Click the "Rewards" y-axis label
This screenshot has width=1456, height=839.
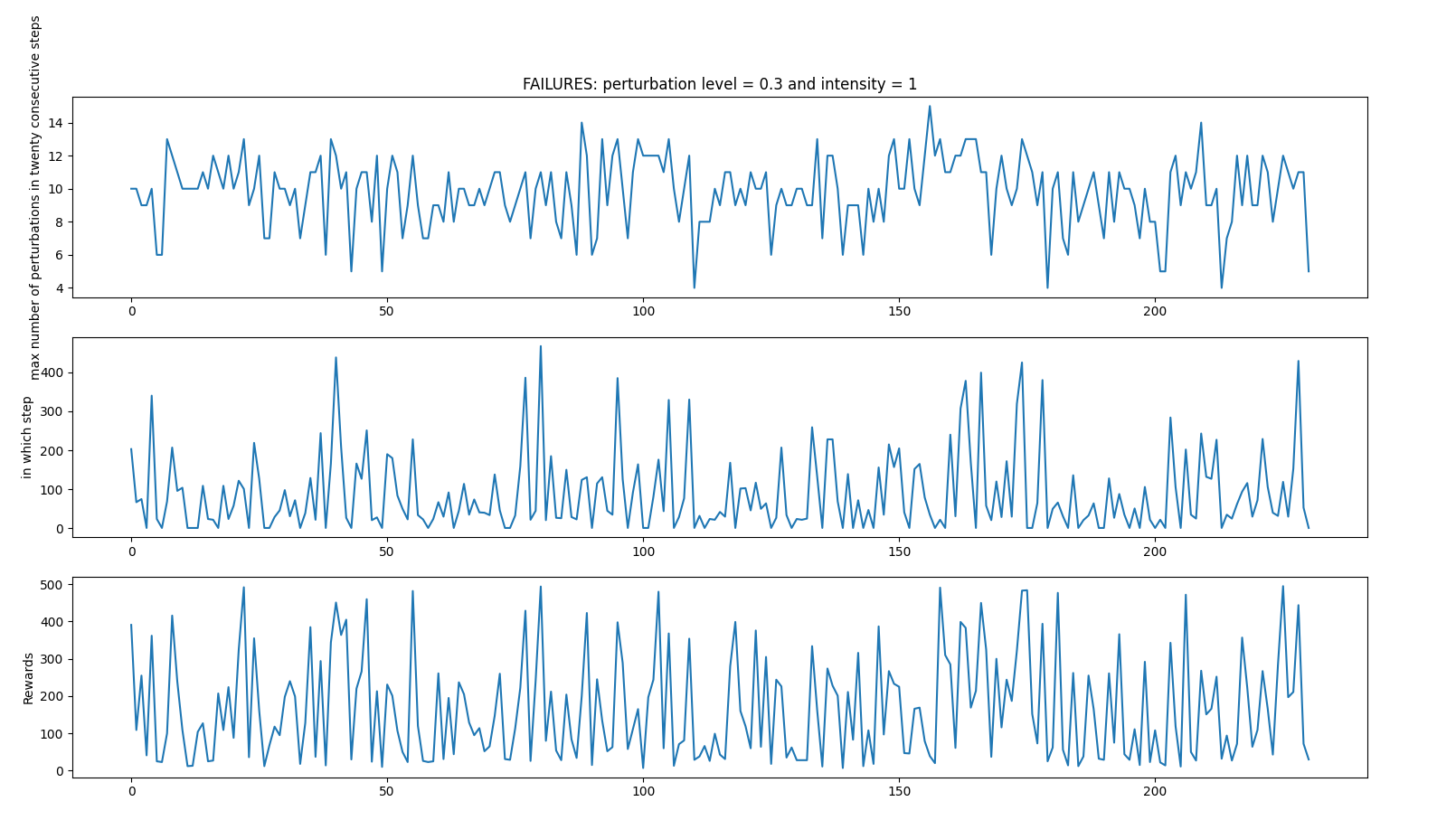(28, 677)
